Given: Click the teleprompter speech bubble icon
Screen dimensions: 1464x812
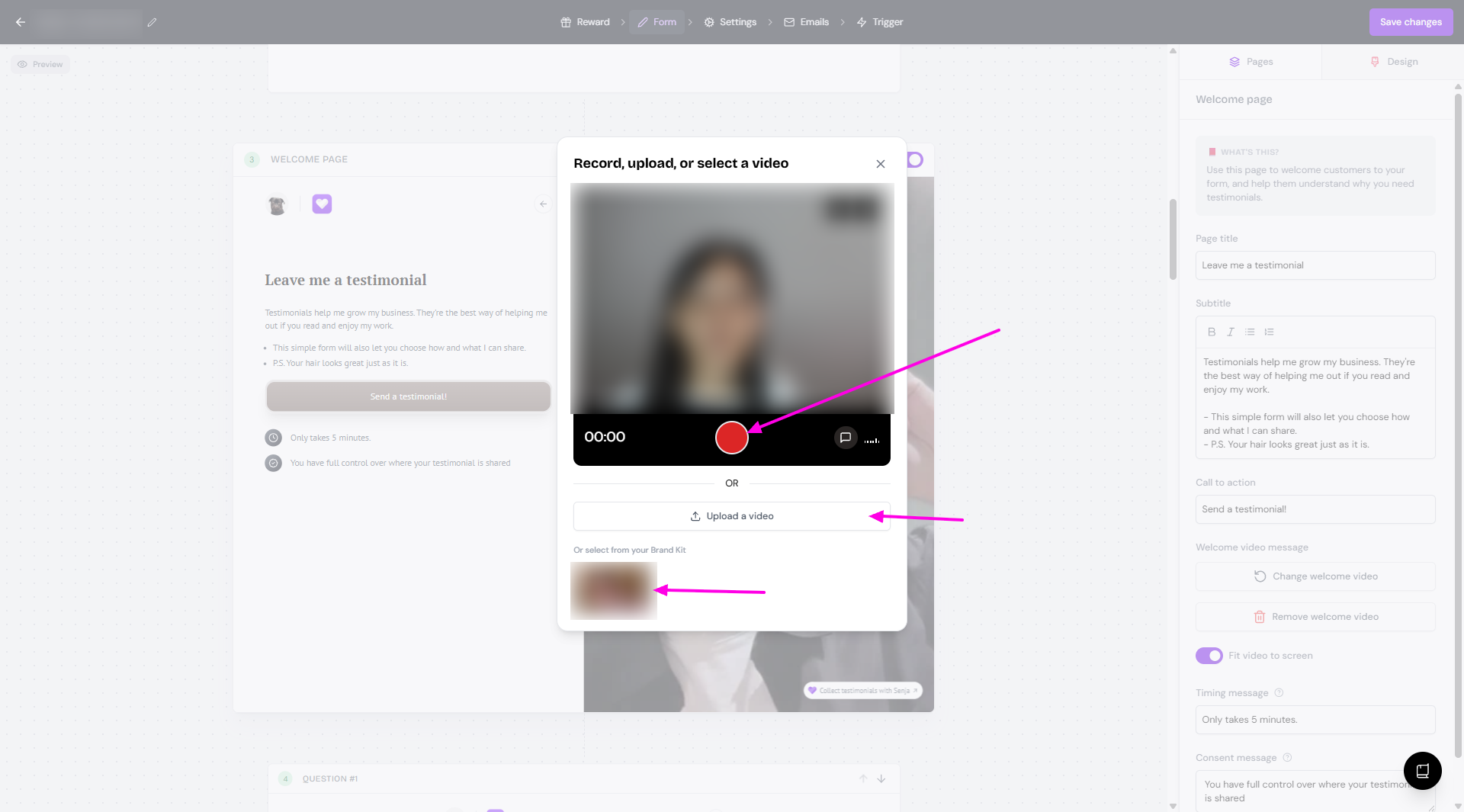Looking at the screenshot, I should click(x=845, y=438).
